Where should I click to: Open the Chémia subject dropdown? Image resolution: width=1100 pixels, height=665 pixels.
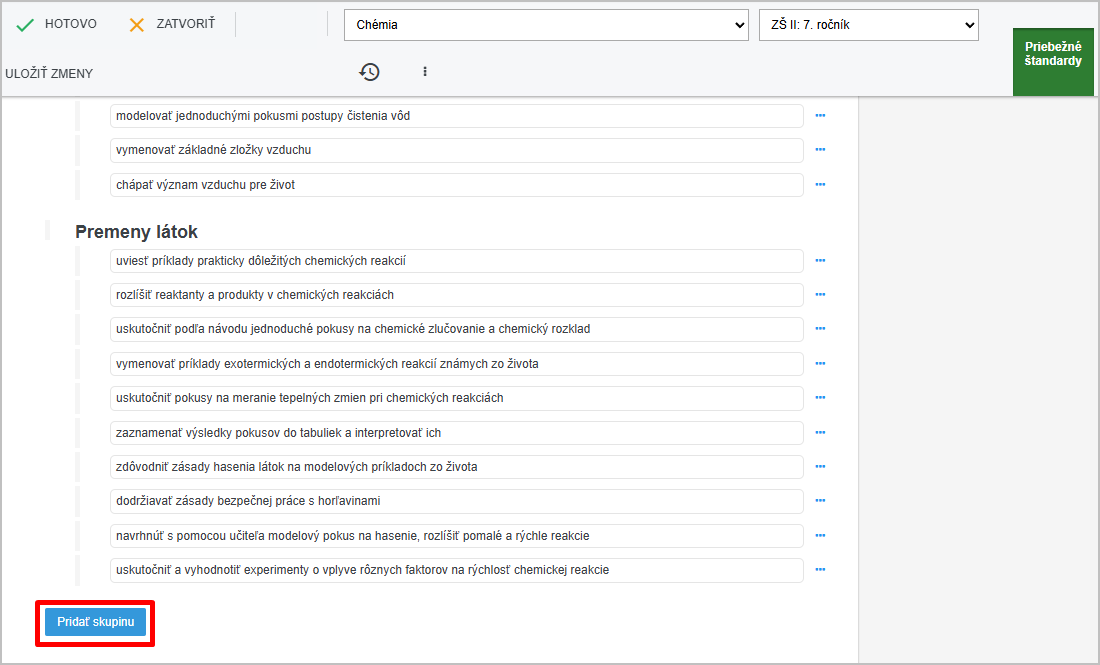[545, 25]
